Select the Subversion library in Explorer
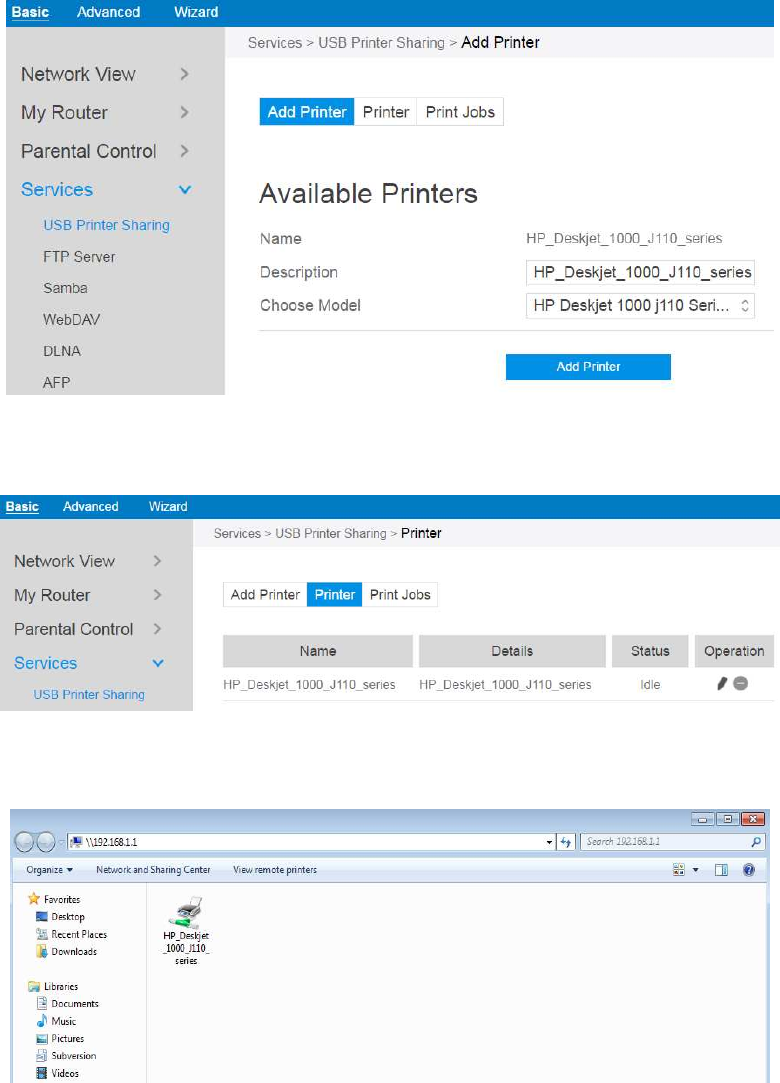Image resolution: width=780 pixels, height=1083 pixels. (66, 1055)
